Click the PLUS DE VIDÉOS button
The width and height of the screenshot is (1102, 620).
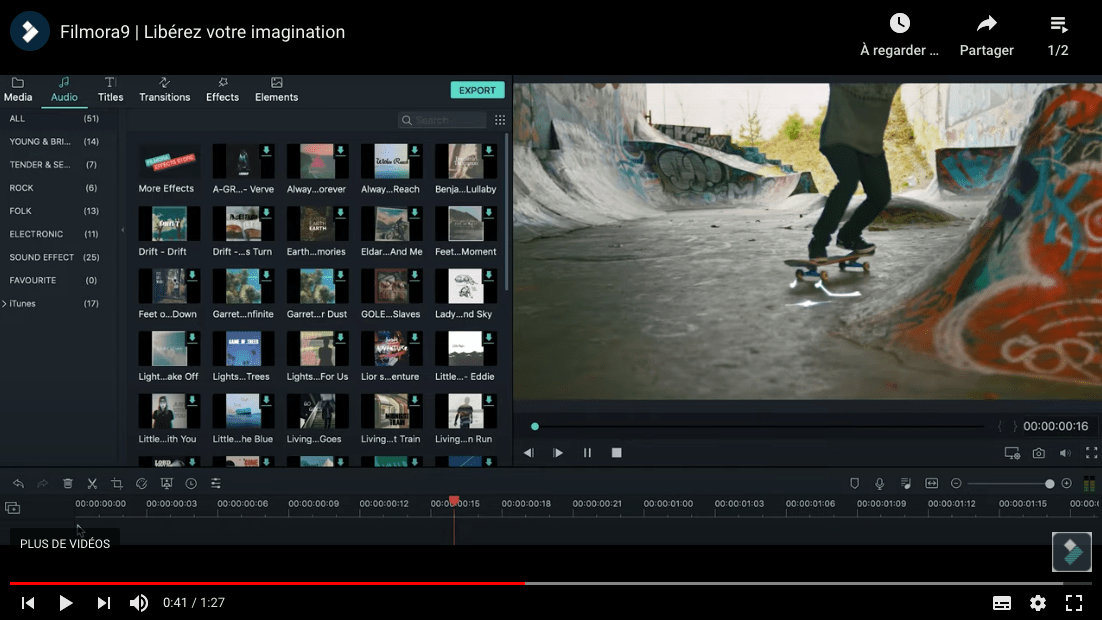(65, 543)
